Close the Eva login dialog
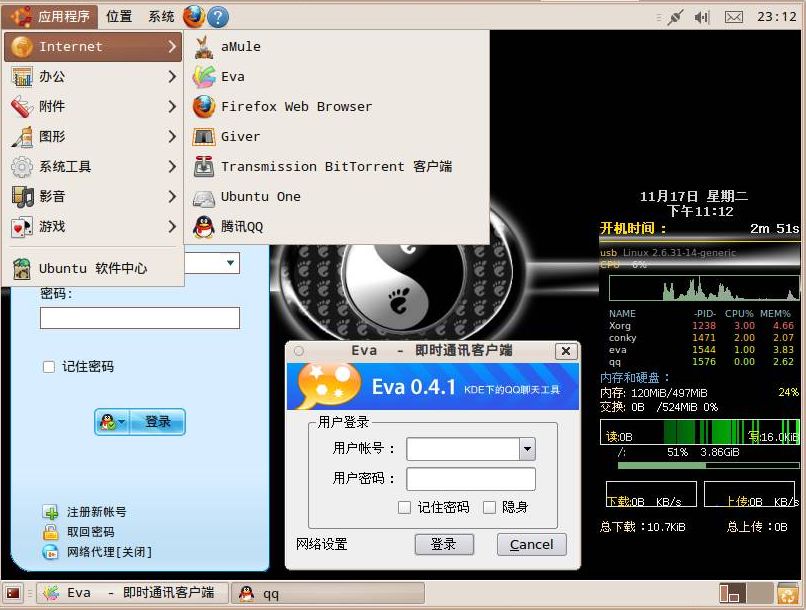The width and height of the screenshot is (806, 610). tap(566, 351)
